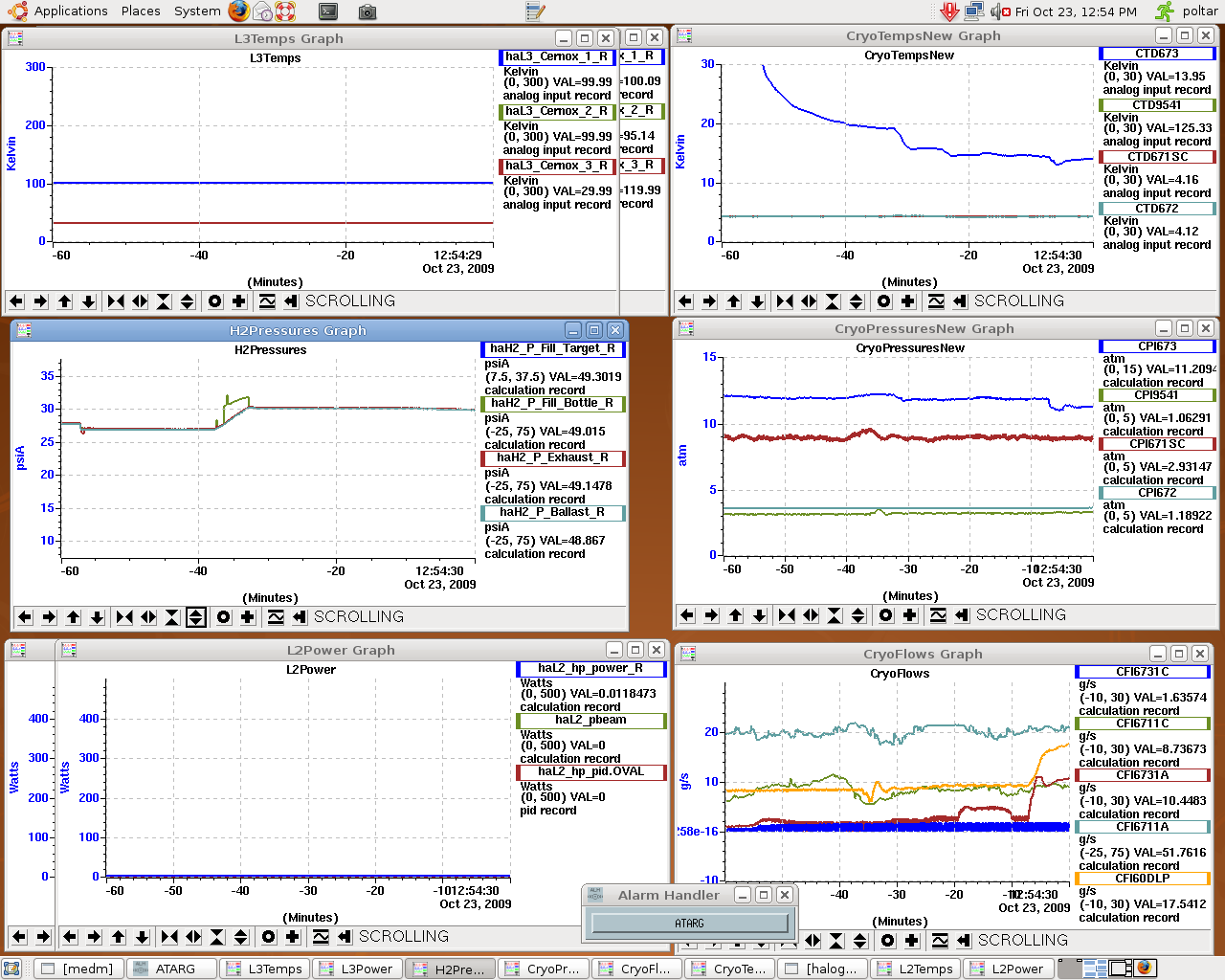
Task: Toggle scrolling arrow icon in CryoPressuresNew Graph
Action: point(962,615)
